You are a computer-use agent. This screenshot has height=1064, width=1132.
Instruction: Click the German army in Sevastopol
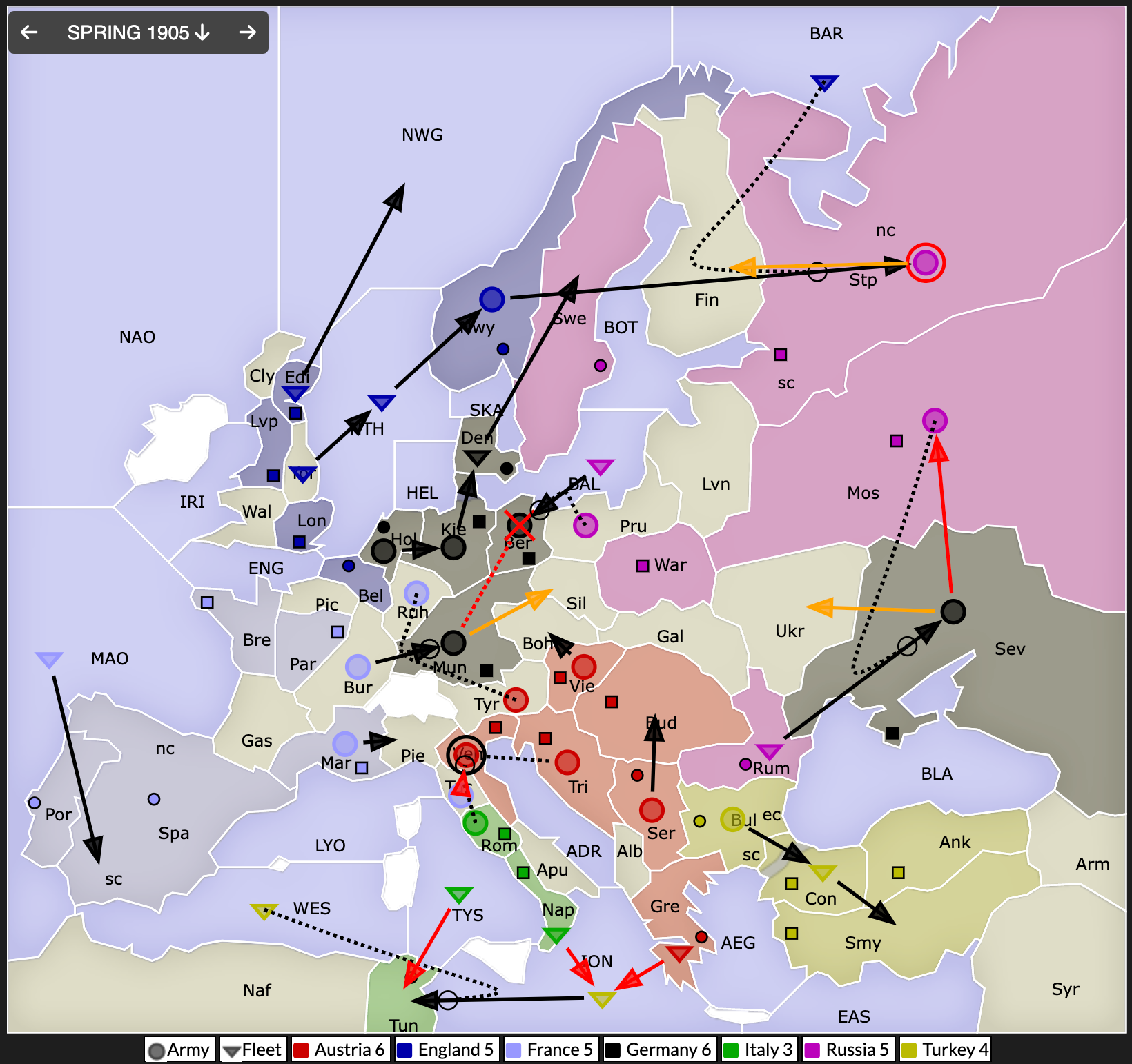click(953, 611)
